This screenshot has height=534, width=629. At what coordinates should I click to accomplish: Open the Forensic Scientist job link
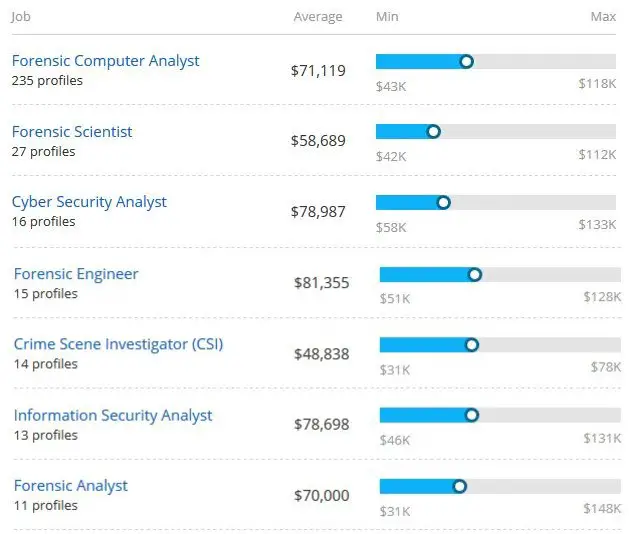tap(72, 132)
